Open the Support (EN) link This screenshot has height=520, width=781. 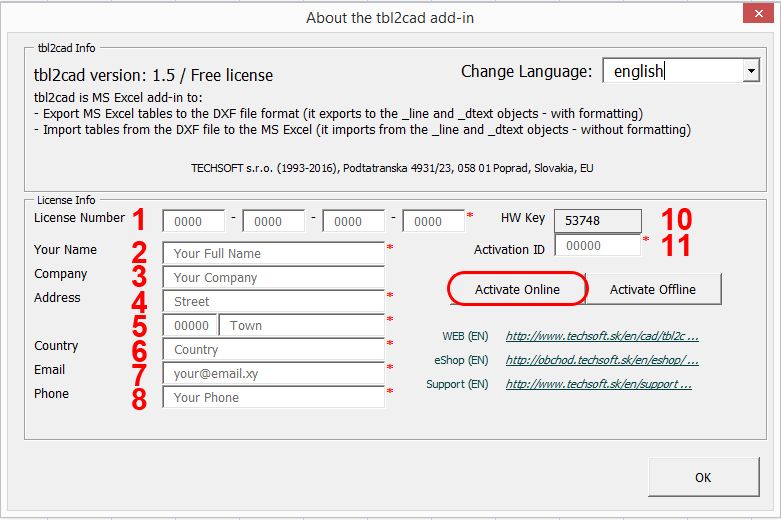point(598,384)
